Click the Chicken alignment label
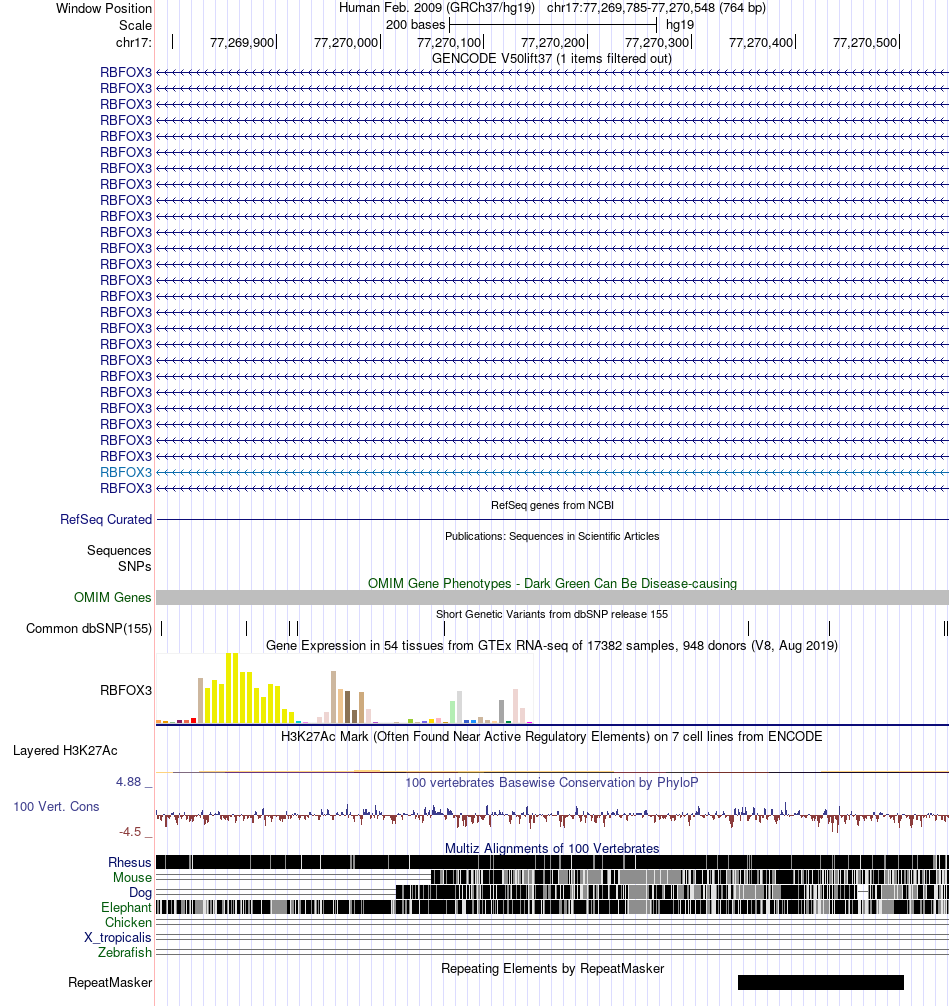 click(128, 923)
